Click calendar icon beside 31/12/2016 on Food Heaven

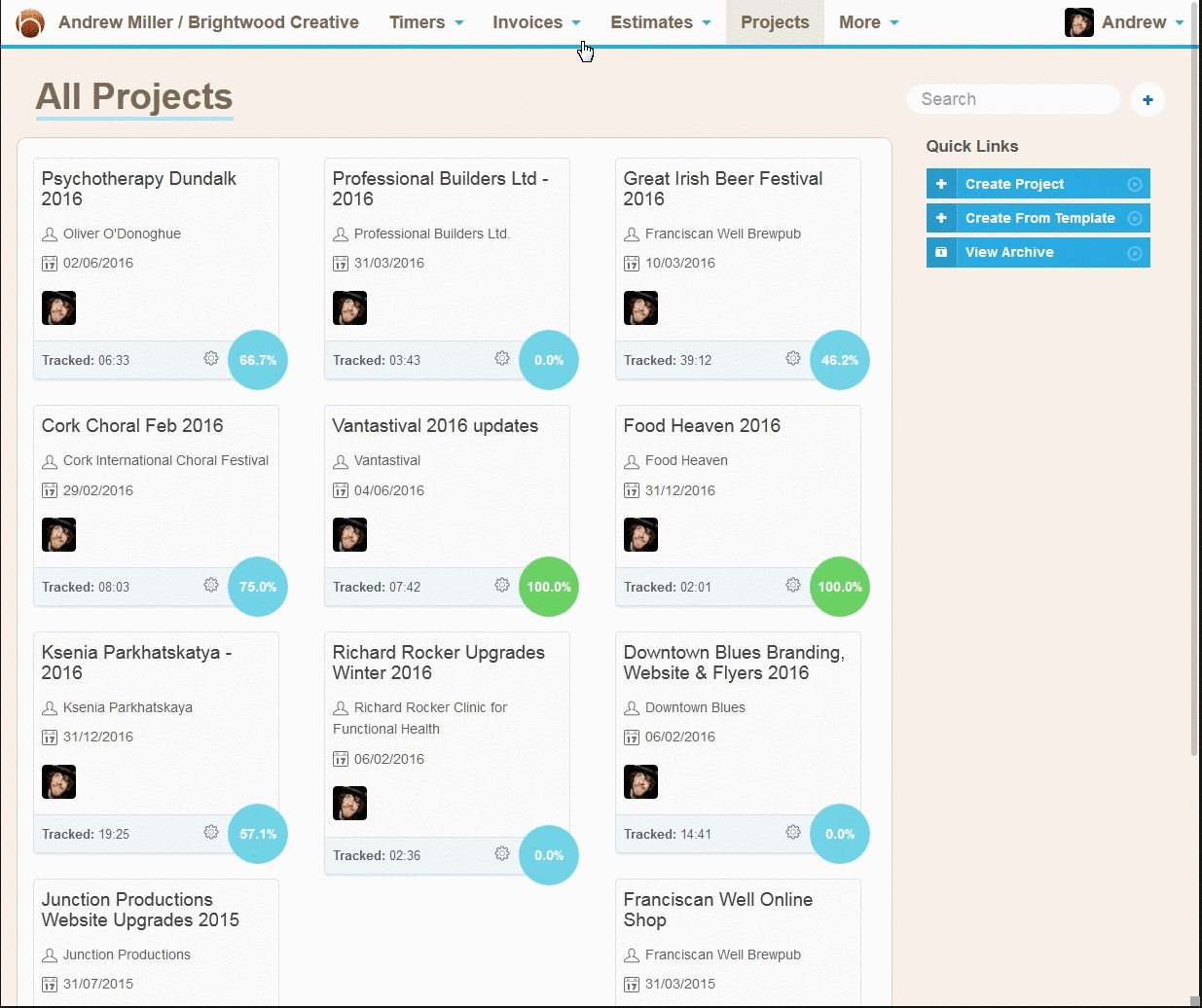click(632, 490)
